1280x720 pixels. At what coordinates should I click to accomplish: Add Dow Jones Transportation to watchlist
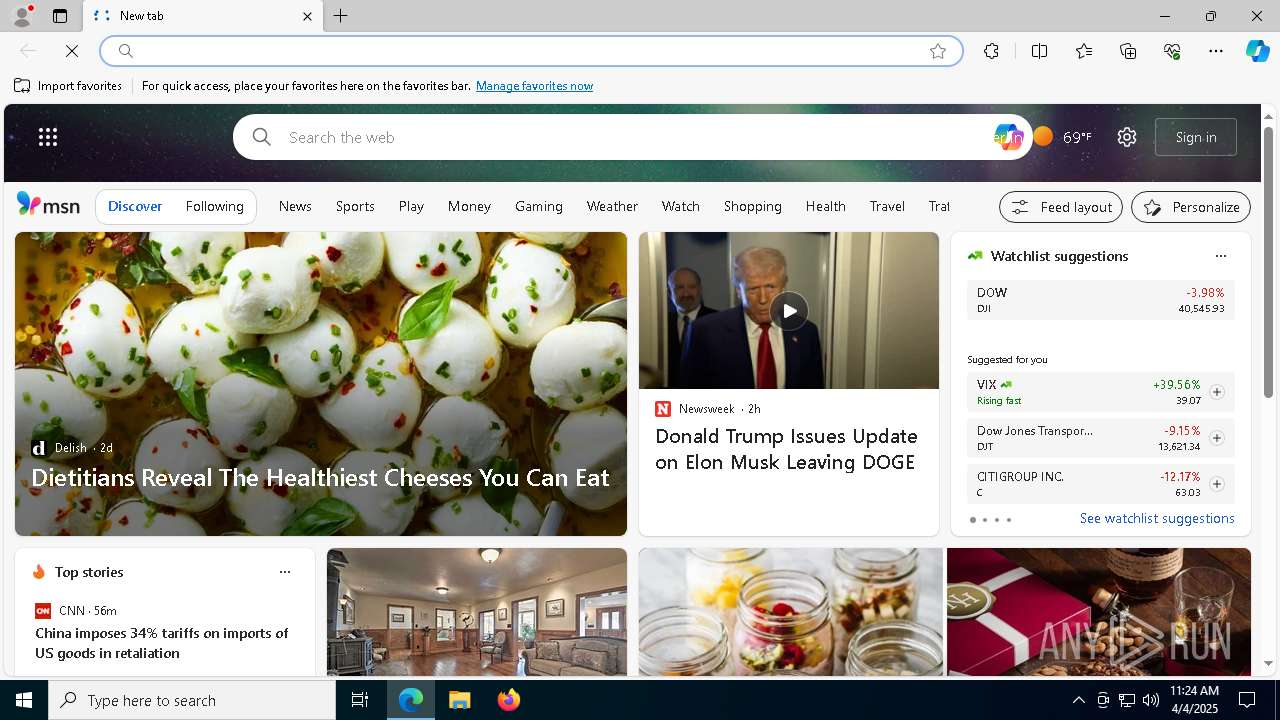[1216, 438]
